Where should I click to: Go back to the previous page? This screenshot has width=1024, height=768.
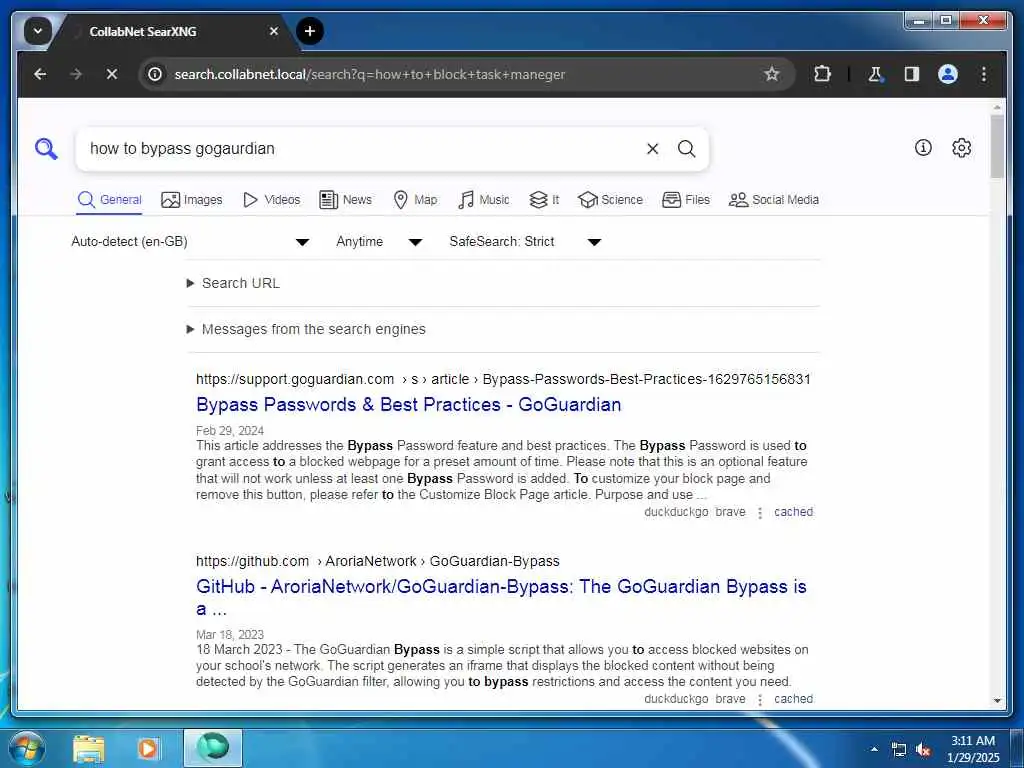tap(40, 74)
